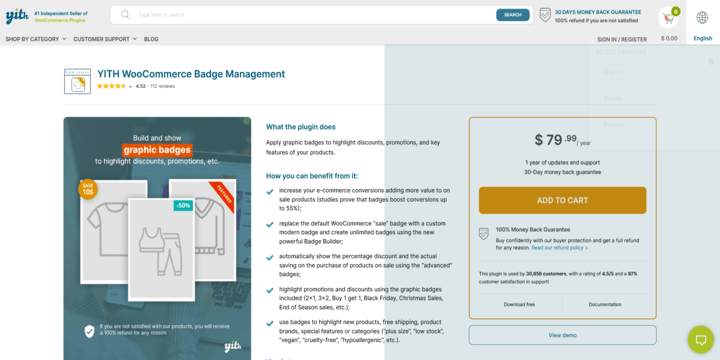Click the star rating icons
This screenshot has height=360, width=720.
(111, 86)
